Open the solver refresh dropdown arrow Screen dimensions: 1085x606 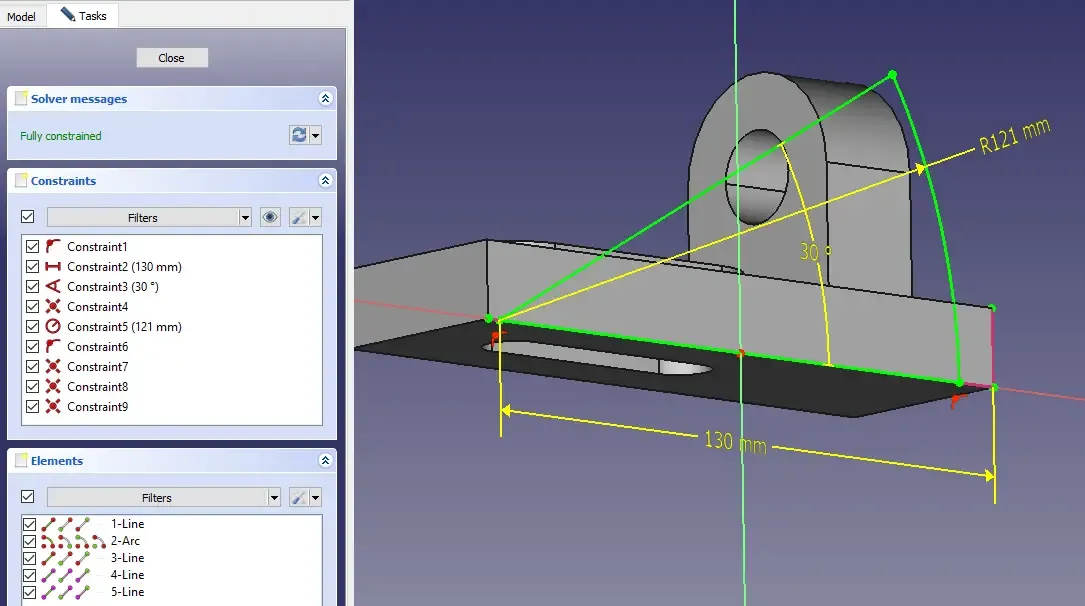[x=316, y=135]
